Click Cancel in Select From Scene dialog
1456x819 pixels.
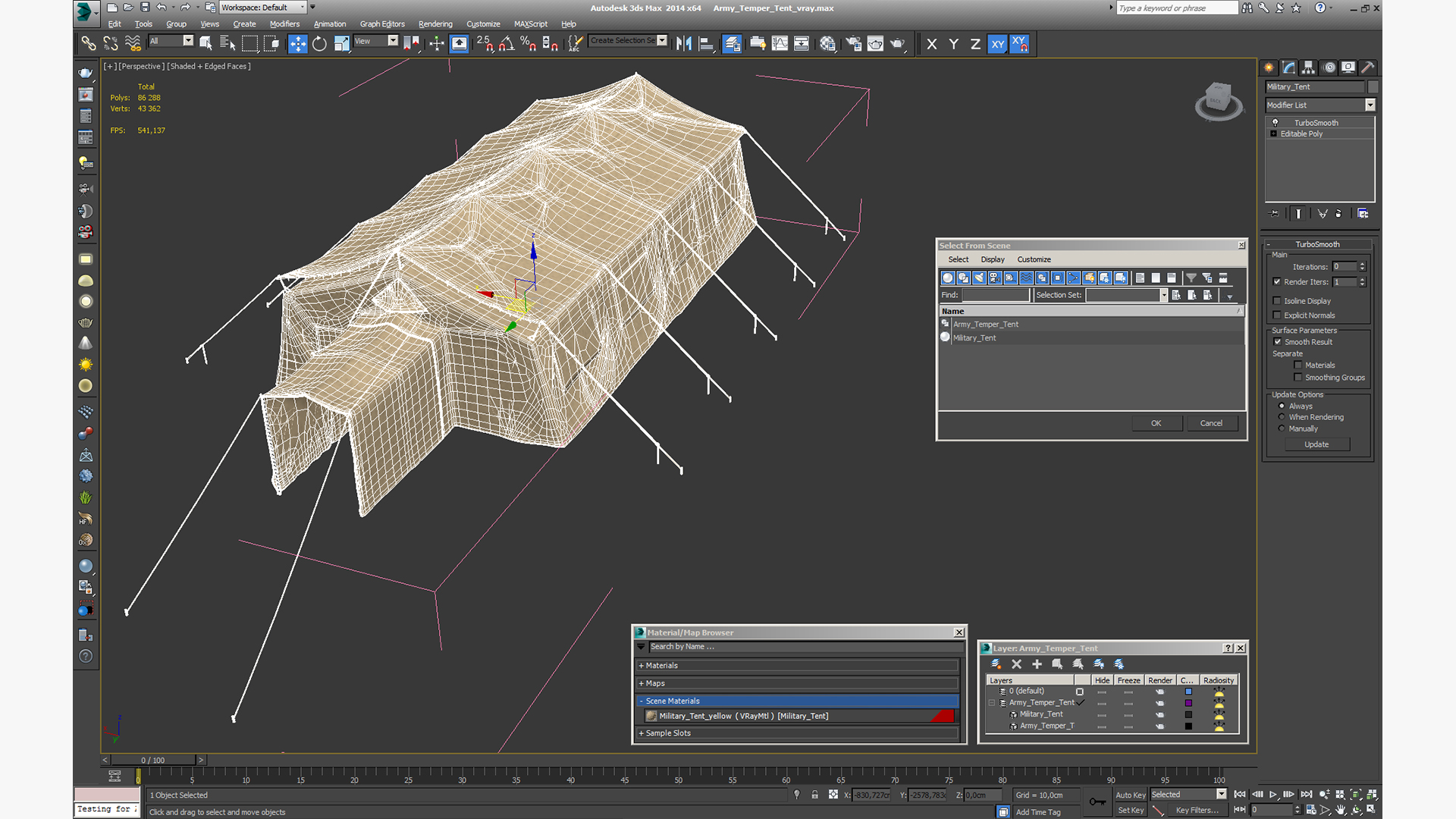(1211, 423)
